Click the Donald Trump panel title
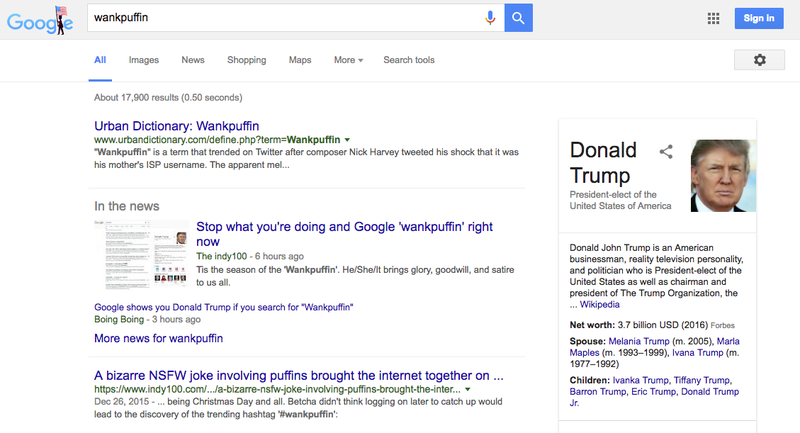800x433 pixels. [x=603, y=163]
